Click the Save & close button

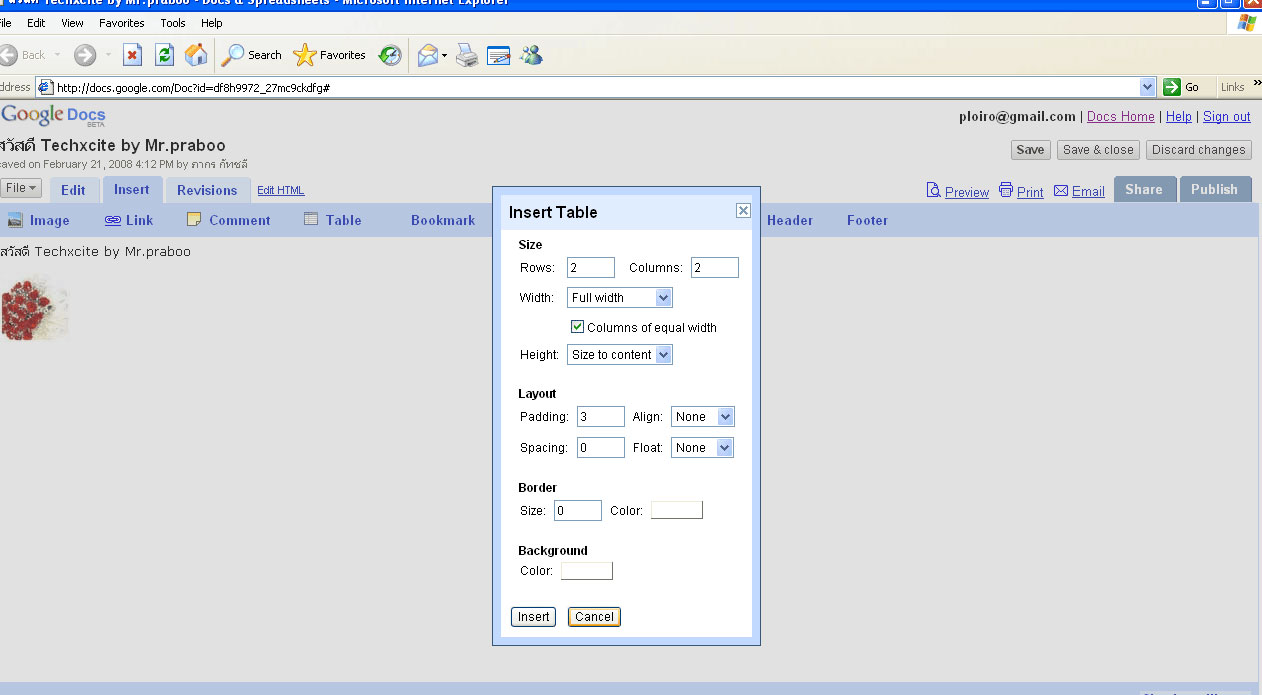click(1098, 150)
